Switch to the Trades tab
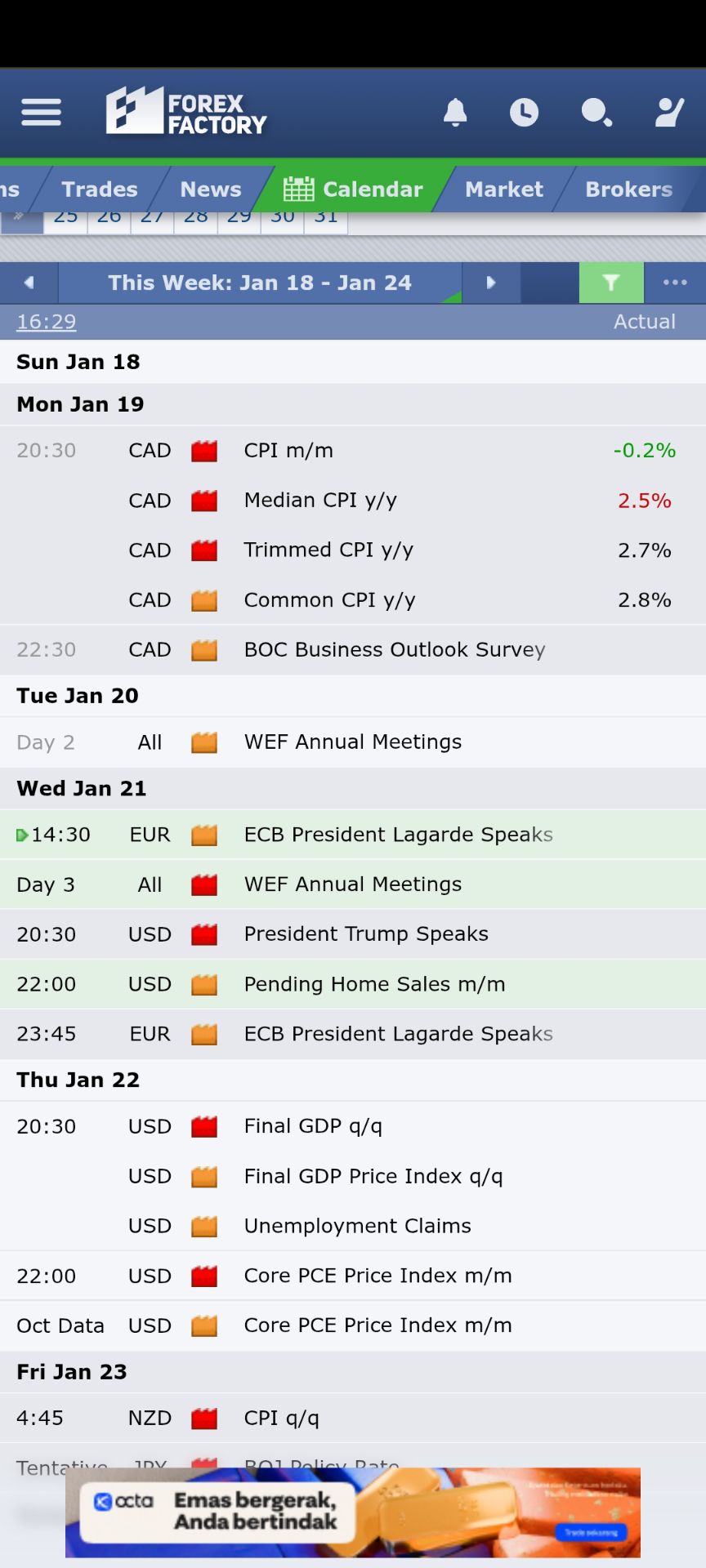706x1568 pixels. (x=100, y=189)
